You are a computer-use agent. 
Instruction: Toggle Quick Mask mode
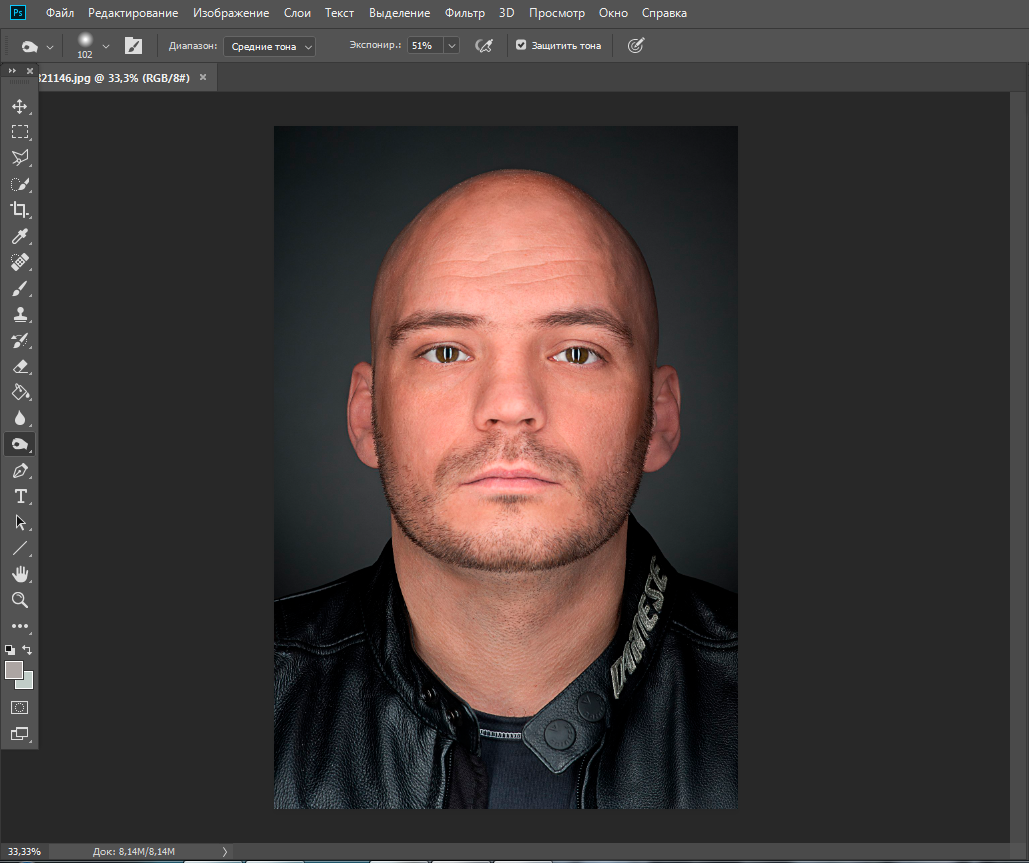coord(20,707)
